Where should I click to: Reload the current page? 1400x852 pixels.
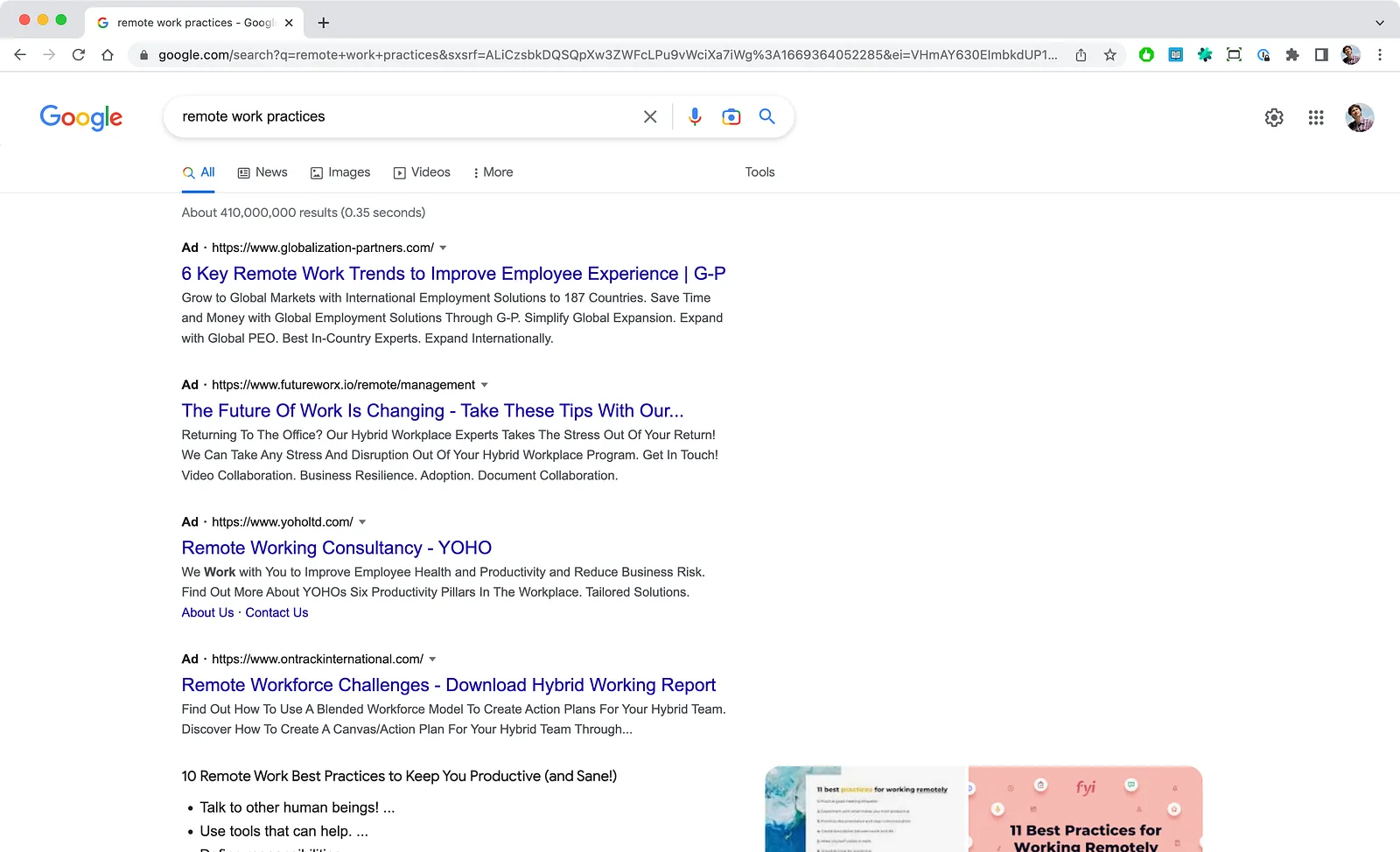point(79,54)
